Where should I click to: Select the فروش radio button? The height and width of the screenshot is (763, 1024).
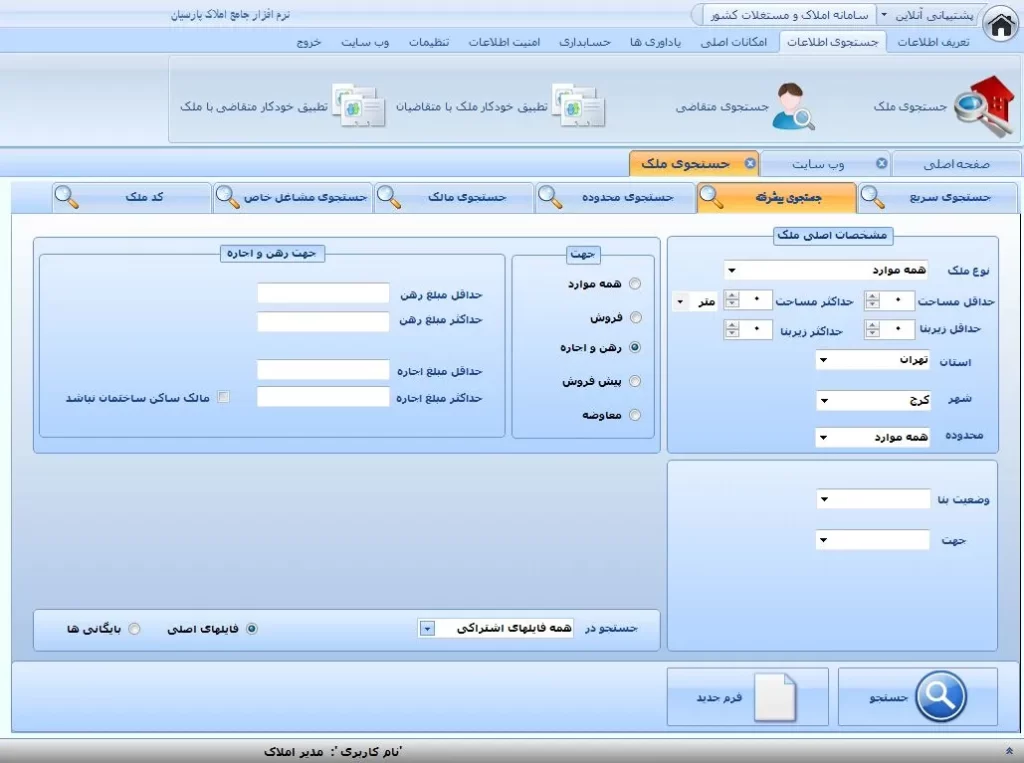click(x=635, y=318)
